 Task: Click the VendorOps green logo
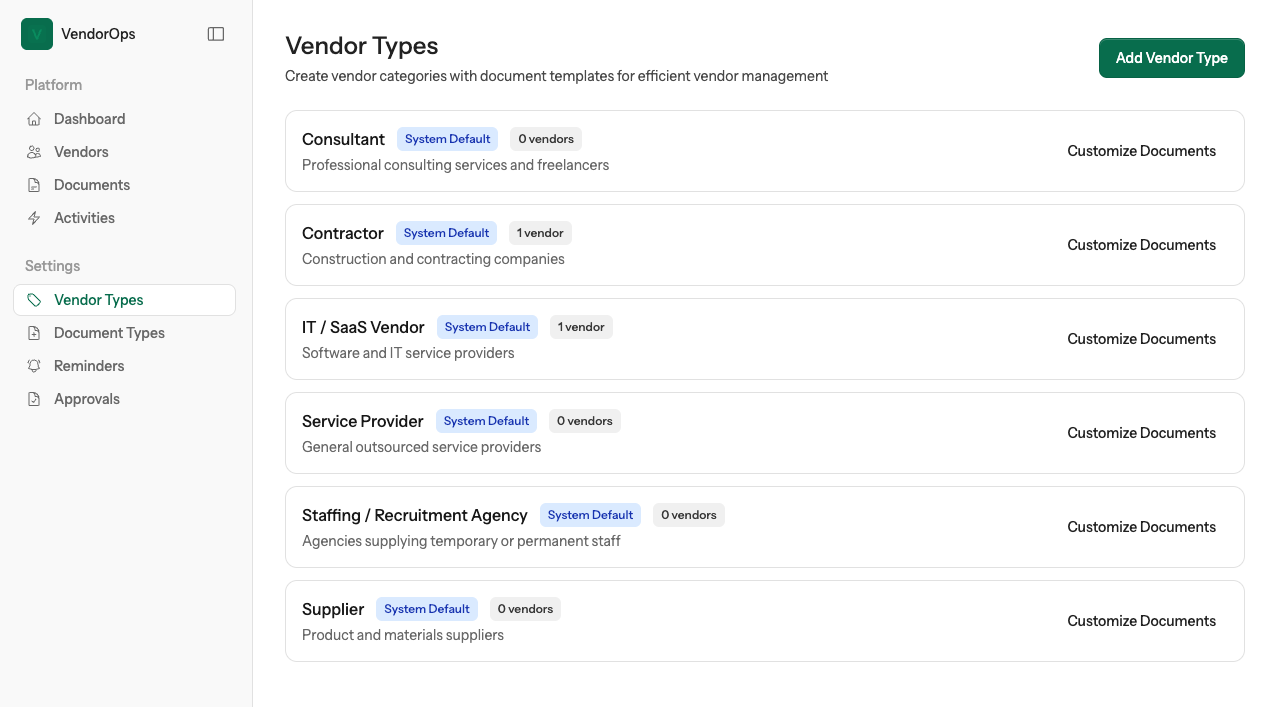(36, 33)
